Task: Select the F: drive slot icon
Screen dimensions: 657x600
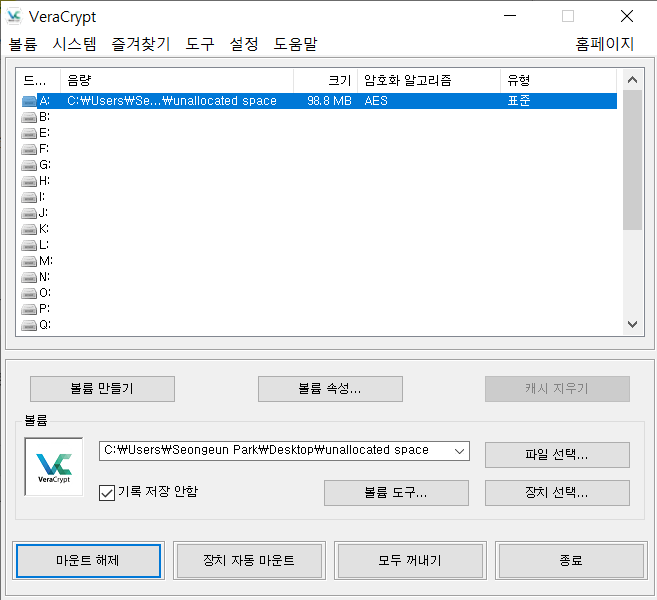Action: pyautogui.click(x=29, y=149)
